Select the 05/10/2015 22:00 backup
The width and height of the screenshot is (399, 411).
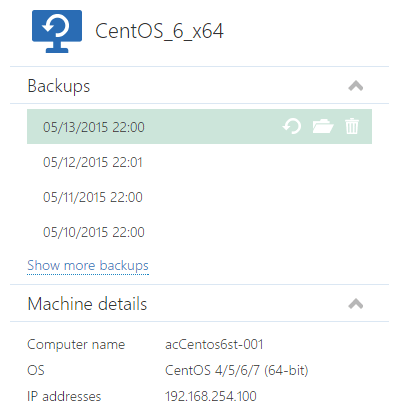199,232
